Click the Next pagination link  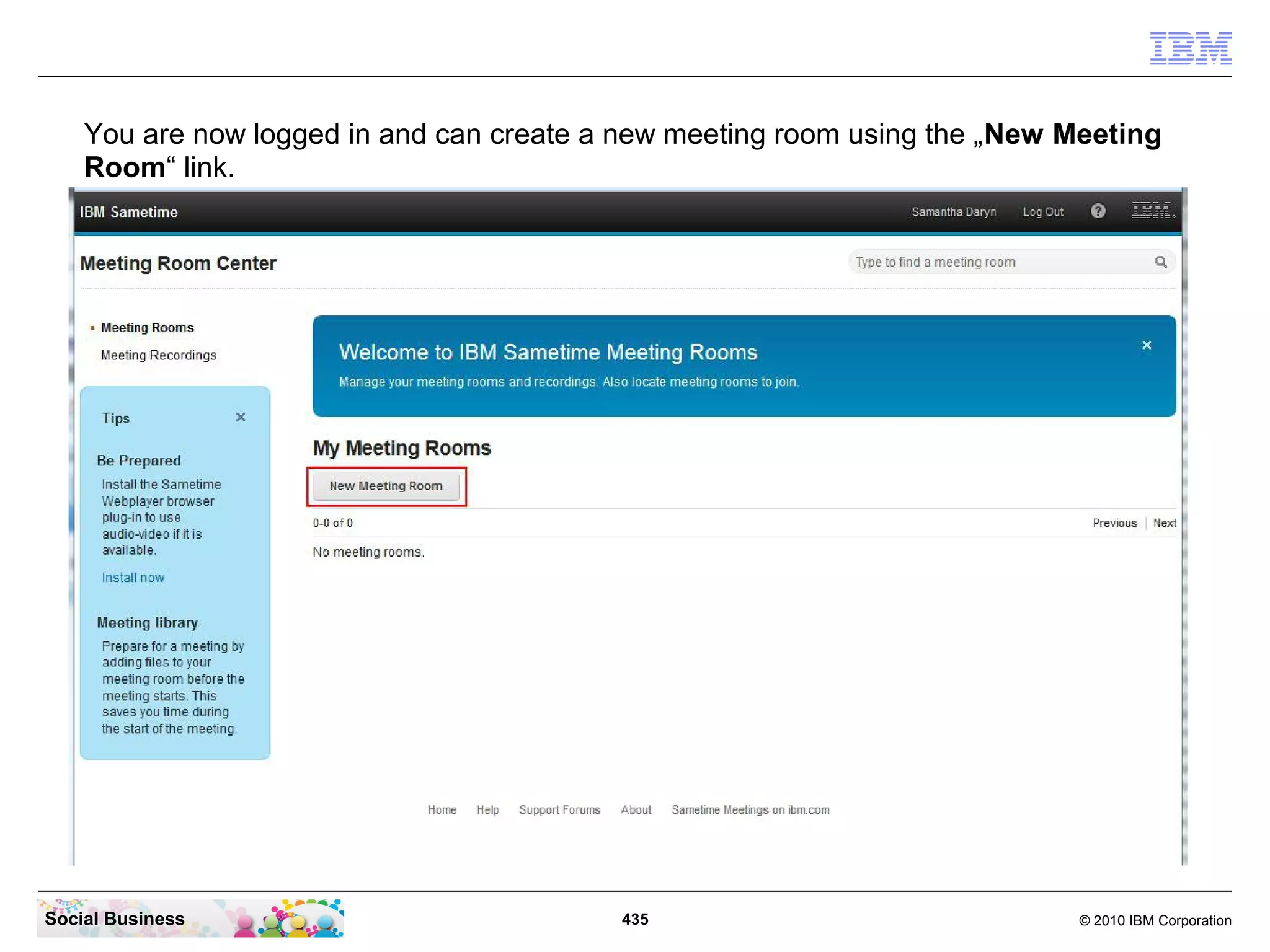click(1165, 523)
